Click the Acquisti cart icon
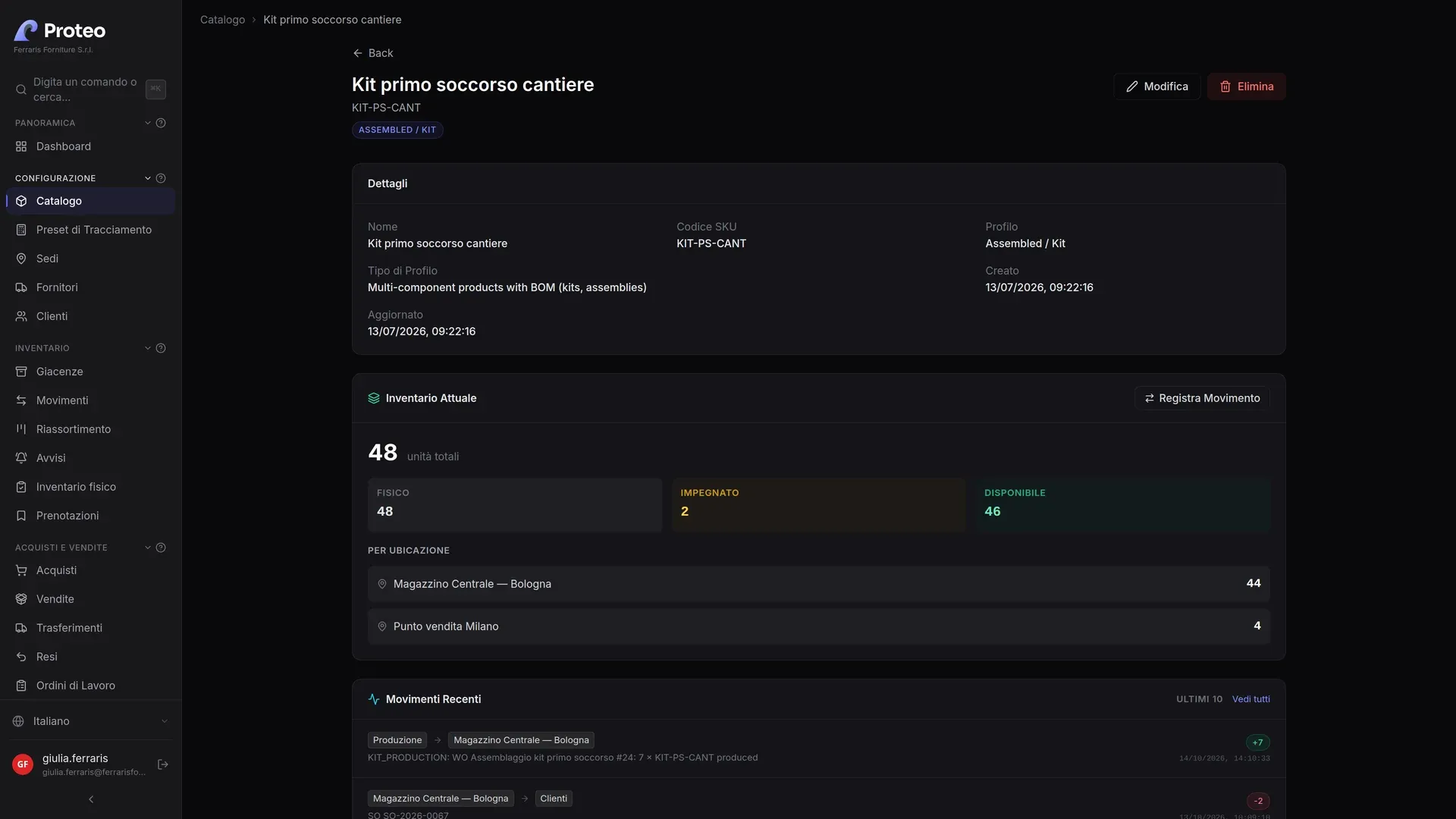Screen dimensions: 1456x819 point(21,570)
